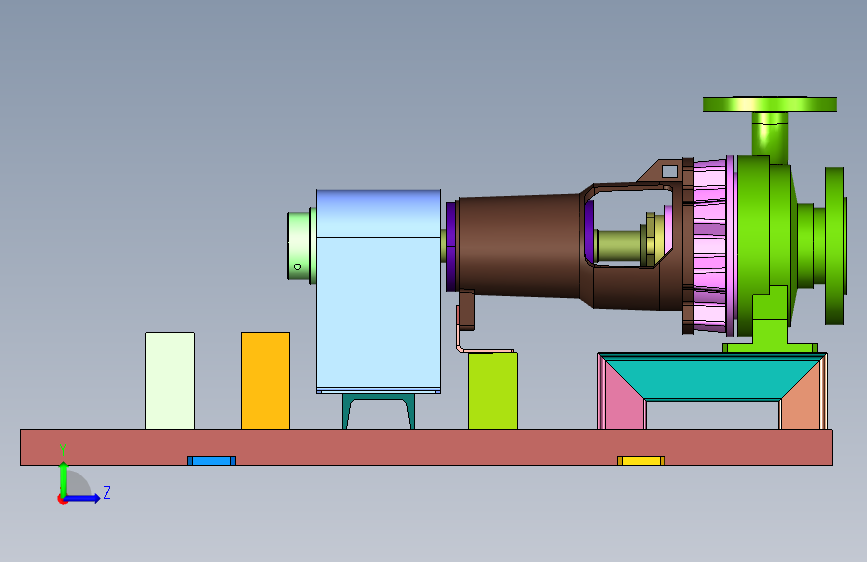The height and width of the screenshot is (562, 867).
Task: Select the green suction flange at the far right end
Action: [835, 246]
